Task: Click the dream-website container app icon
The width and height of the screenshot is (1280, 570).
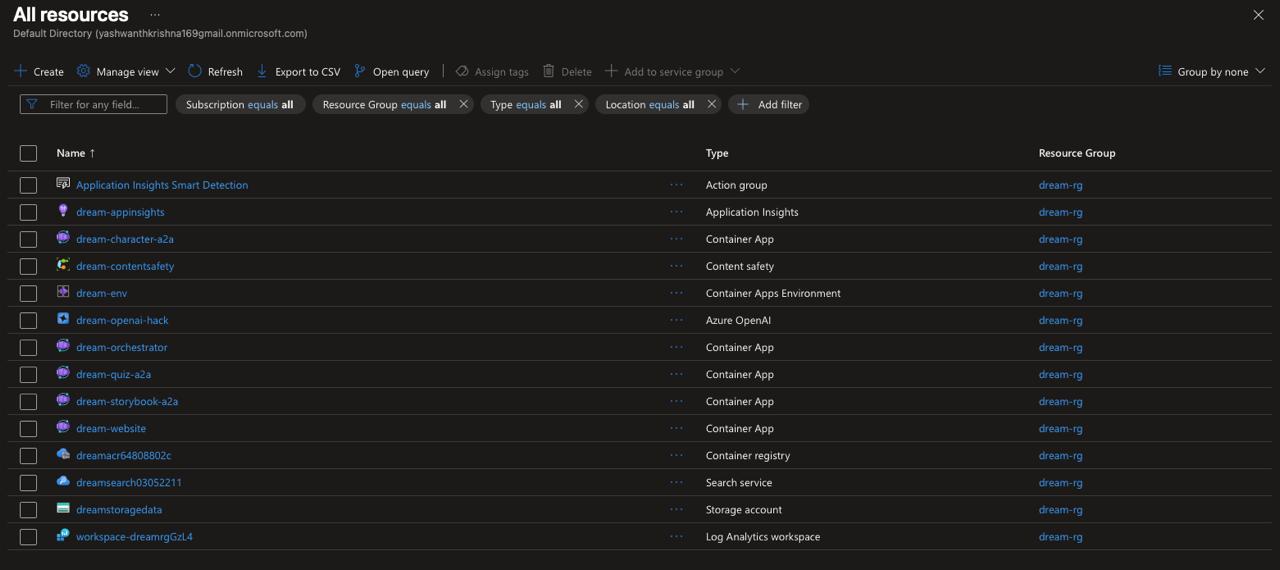Action: 63,427
